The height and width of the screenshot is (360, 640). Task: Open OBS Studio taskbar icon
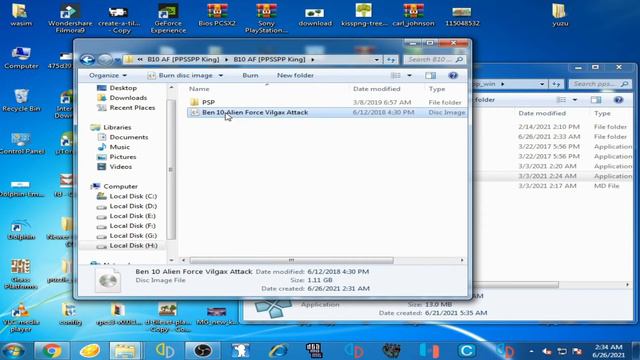coord(202,351)
